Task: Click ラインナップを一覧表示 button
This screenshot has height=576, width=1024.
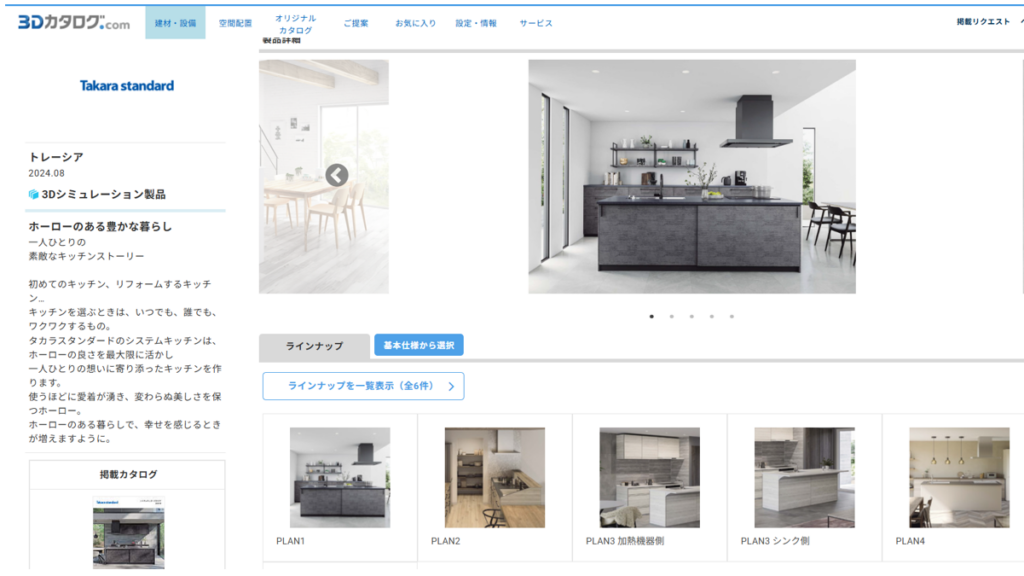Action: coord(363,386)
